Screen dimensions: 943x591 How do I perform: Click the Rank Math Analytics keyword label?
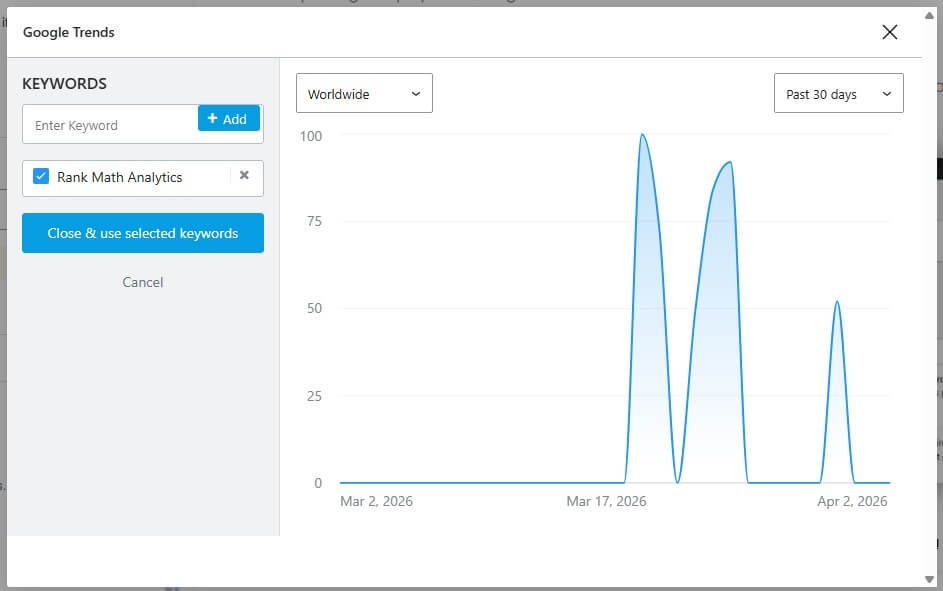tap(119, 177)
